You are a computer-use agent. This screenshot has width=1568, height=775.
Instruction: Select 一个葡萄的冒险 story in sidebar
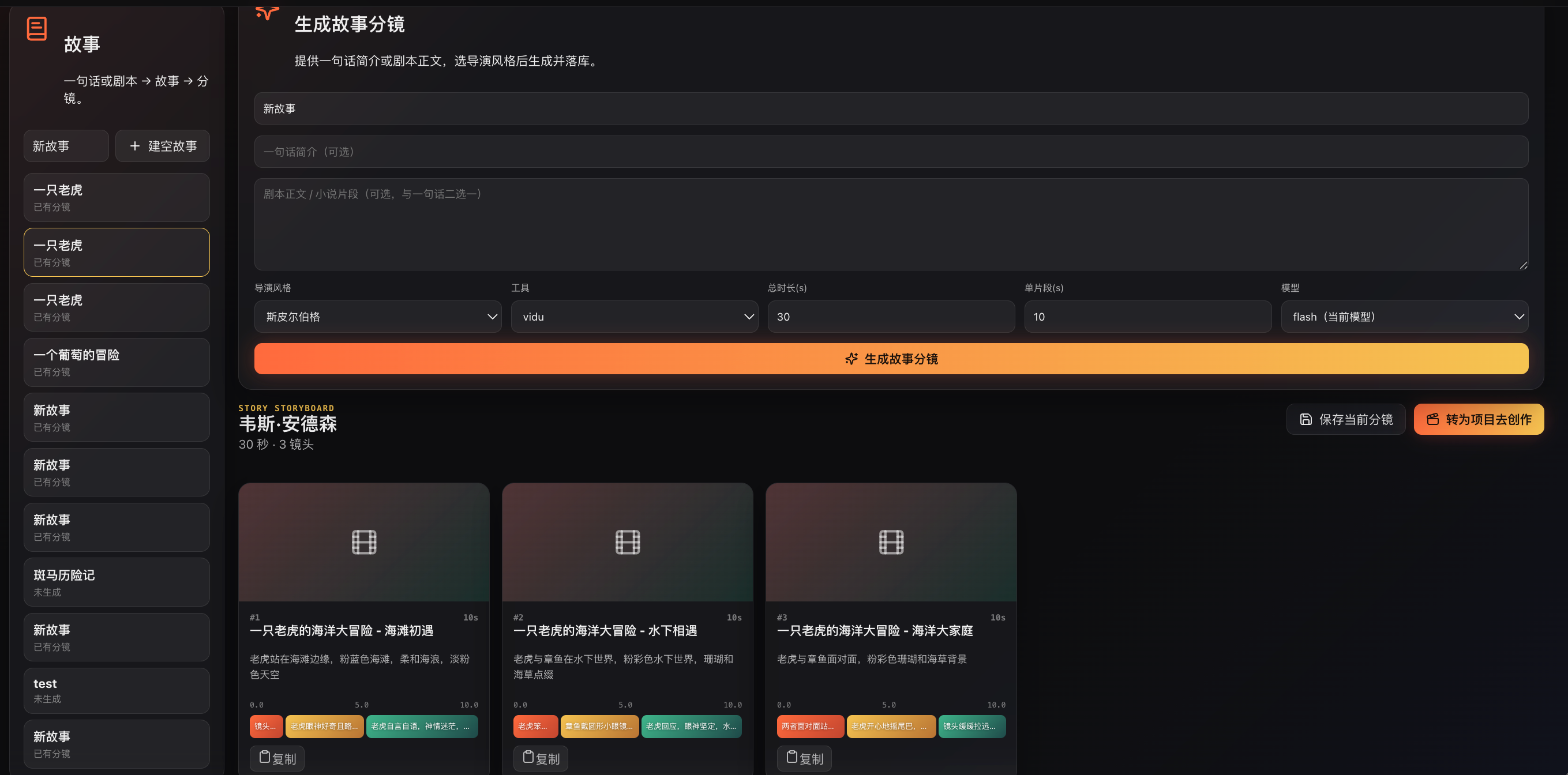(x=117, y=363)
